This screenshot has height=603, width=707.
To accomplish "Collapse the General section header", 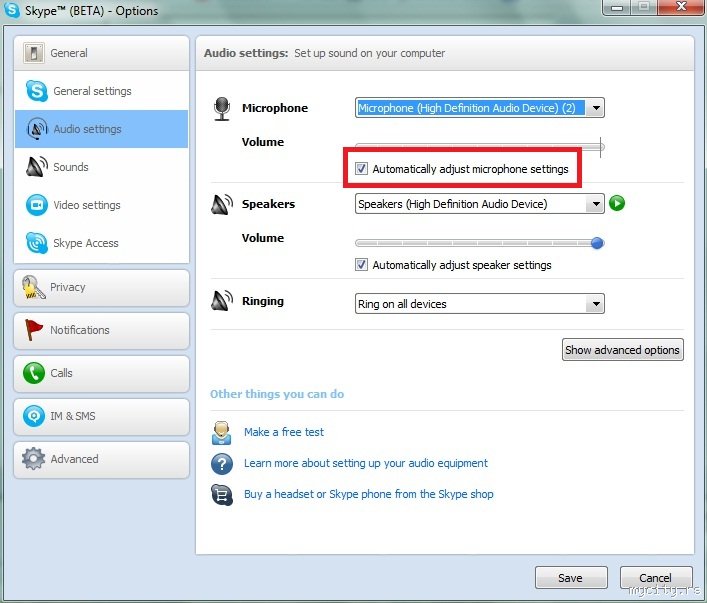I will (101, 53).
